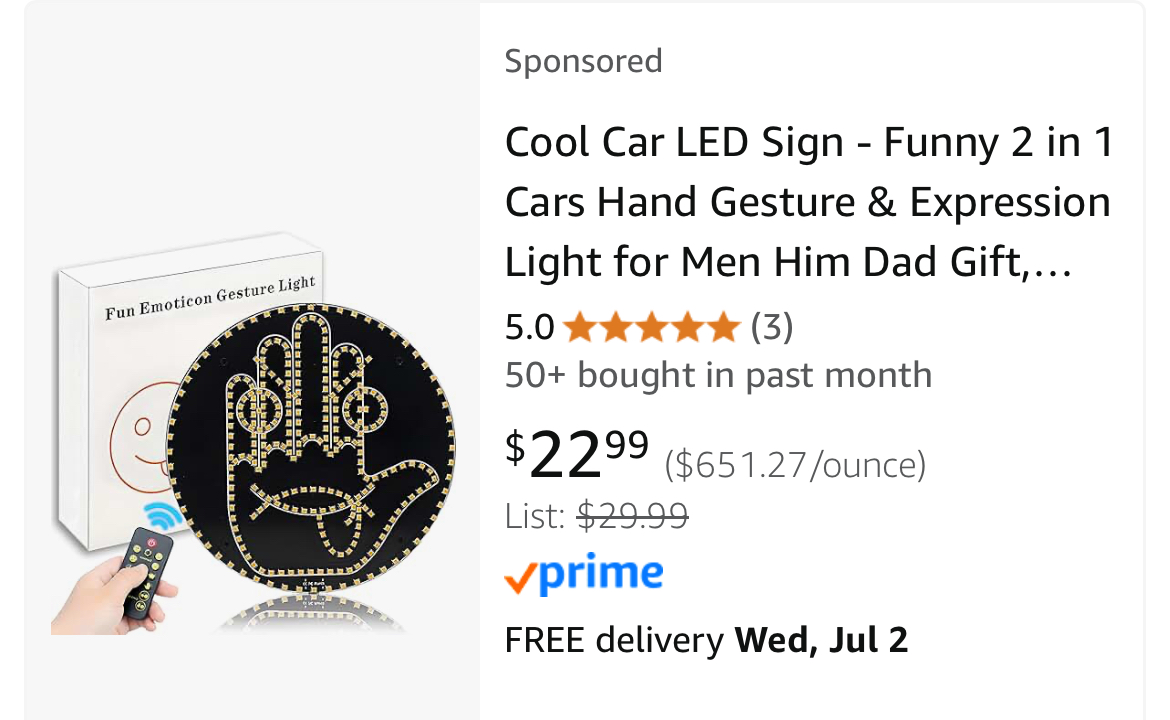Viewport: 1170px width, 720px height.
Task: Click the Sponsored label
Action: (x=584, y=61)
